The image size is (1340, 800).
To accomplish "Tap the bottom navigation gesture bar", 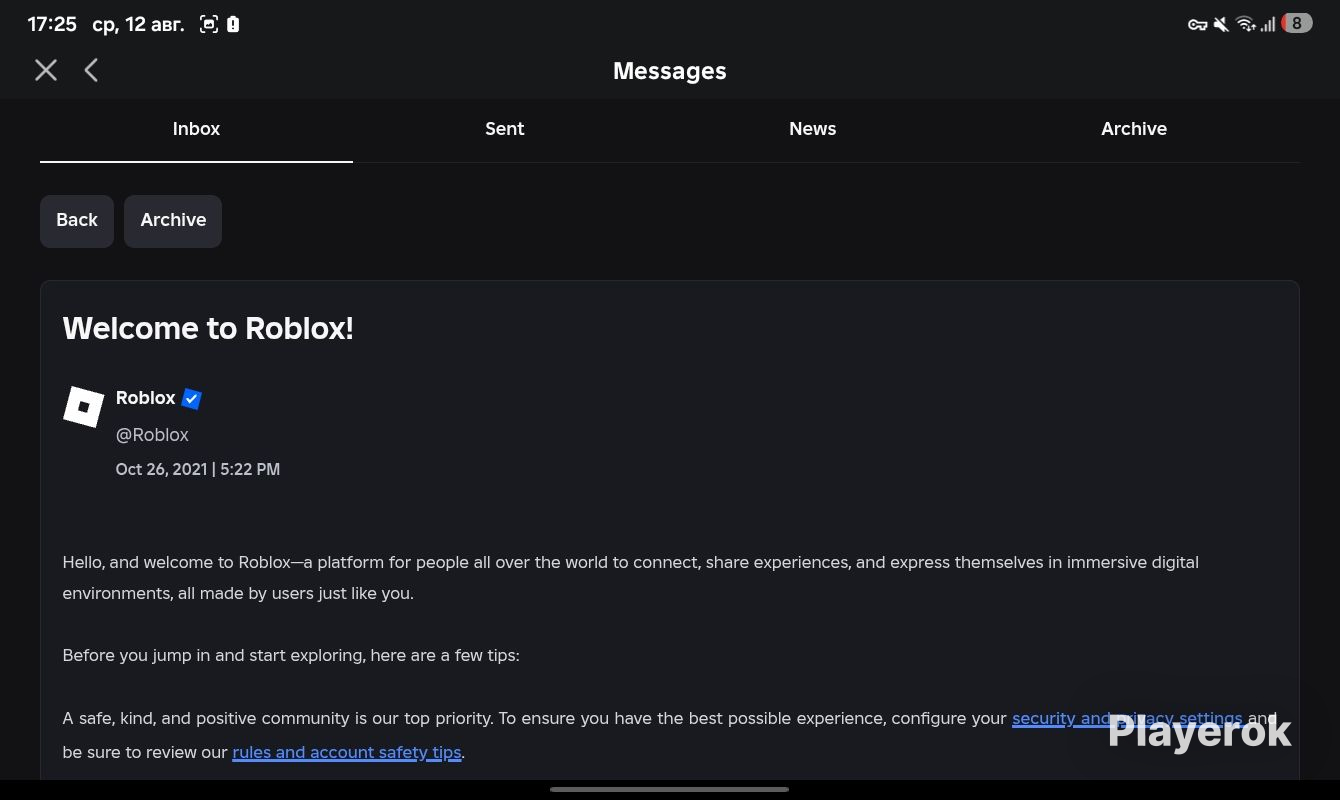I will pyautogui.click(x=669, y=790).
